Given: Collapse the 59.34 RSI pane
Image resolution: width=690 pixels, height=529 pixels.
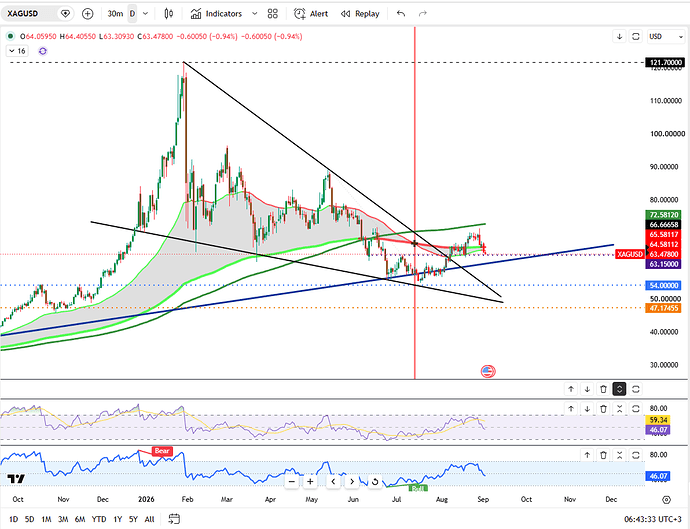Looking at the screenshot, I should tap(619, 409).
